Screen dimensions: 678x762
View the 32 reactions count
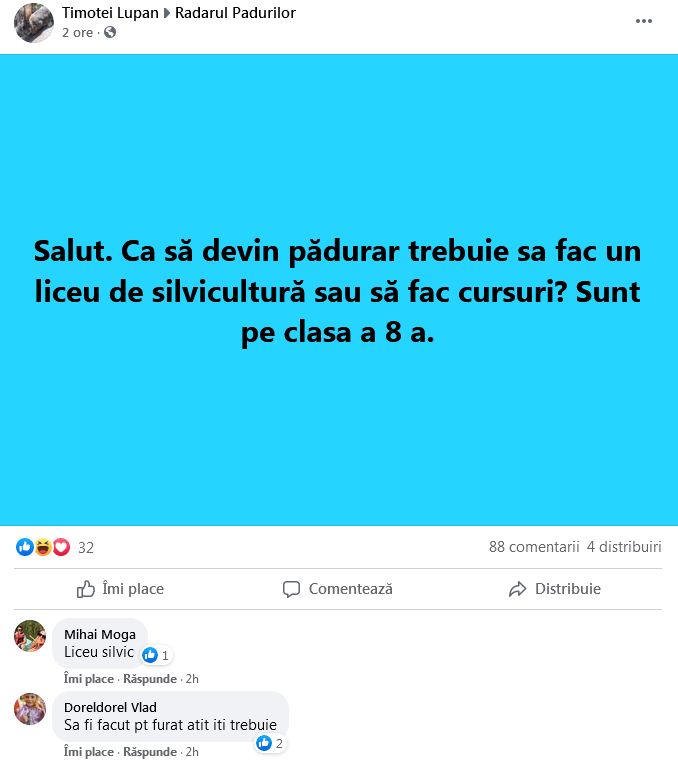(x=86, y=548)
